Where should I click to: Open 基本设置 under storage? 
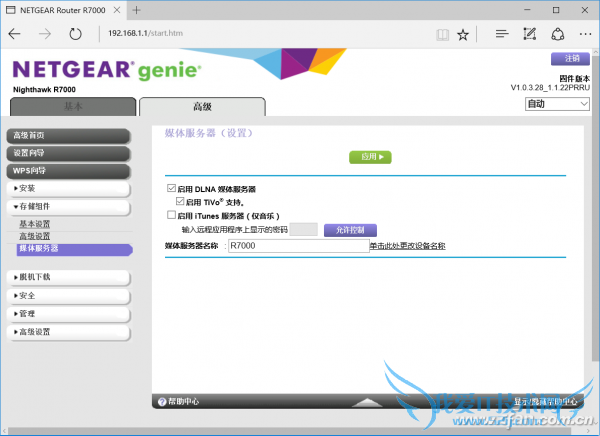pyautogui.click(x=35, y=224)
